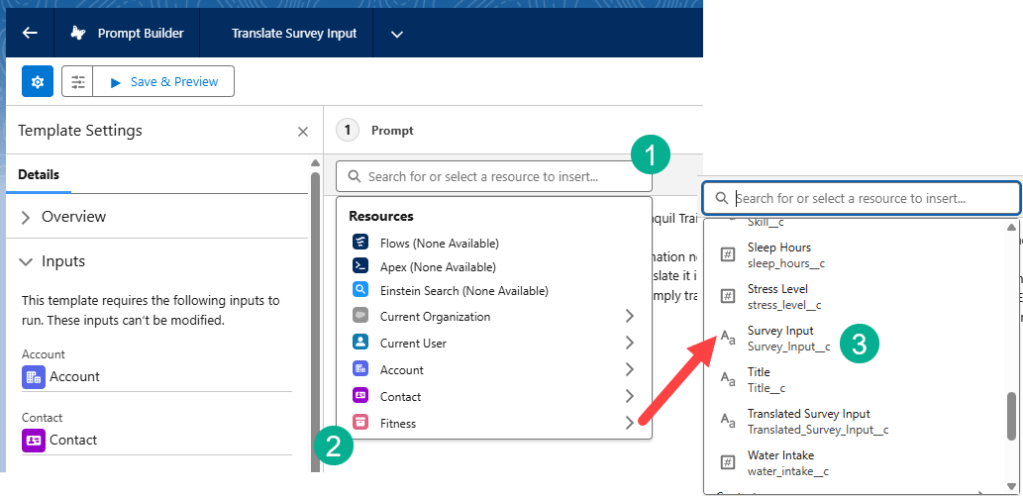Viewport: 1023px width, 496px height.
Task: Click the Fitness object icon
Action: pyautogui.click(x=360, y=423)
